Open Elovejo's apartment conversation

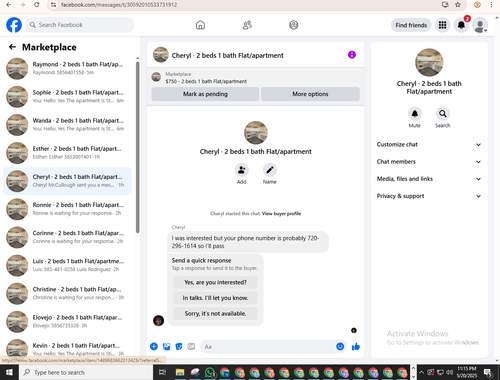[67, 322]
